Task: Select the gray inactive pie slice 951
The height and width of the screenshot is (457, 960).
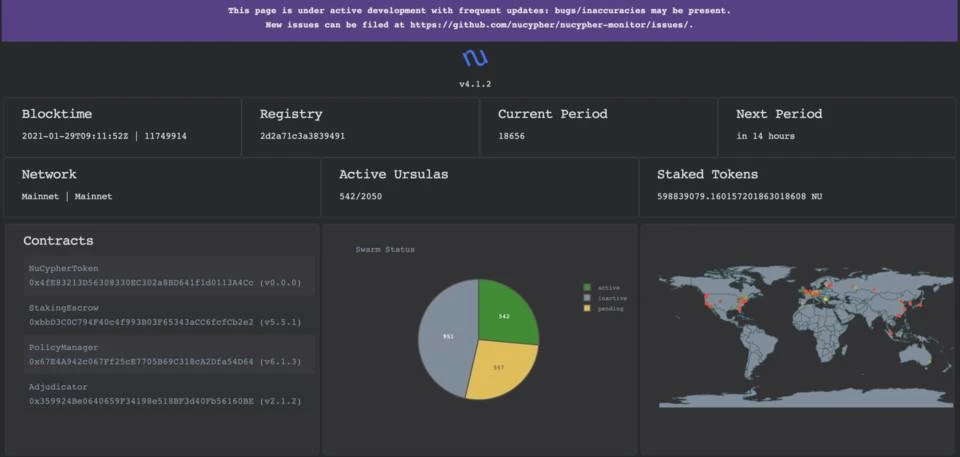Action: click(446, 337)
